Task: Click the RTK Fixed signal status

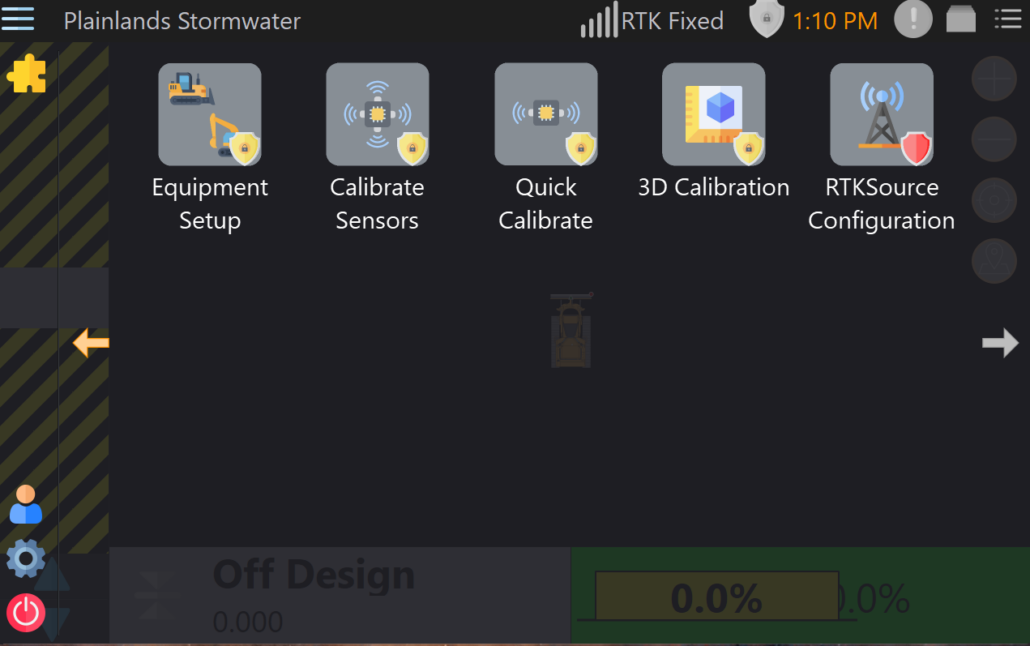Action: pyautogui.click(x=652, y=21)
